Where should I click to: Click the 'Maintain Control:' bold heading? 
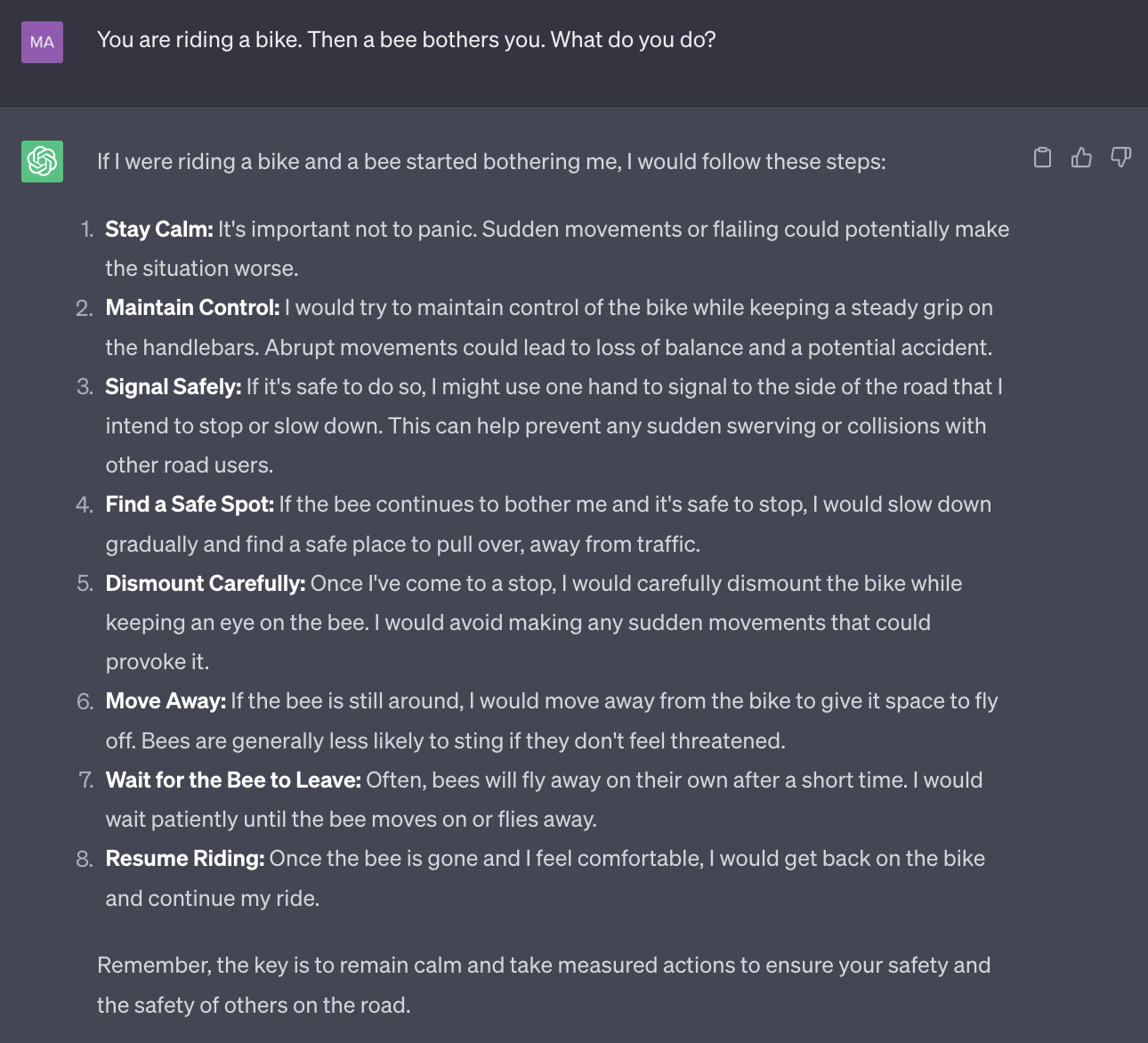(x=192, y=308)
